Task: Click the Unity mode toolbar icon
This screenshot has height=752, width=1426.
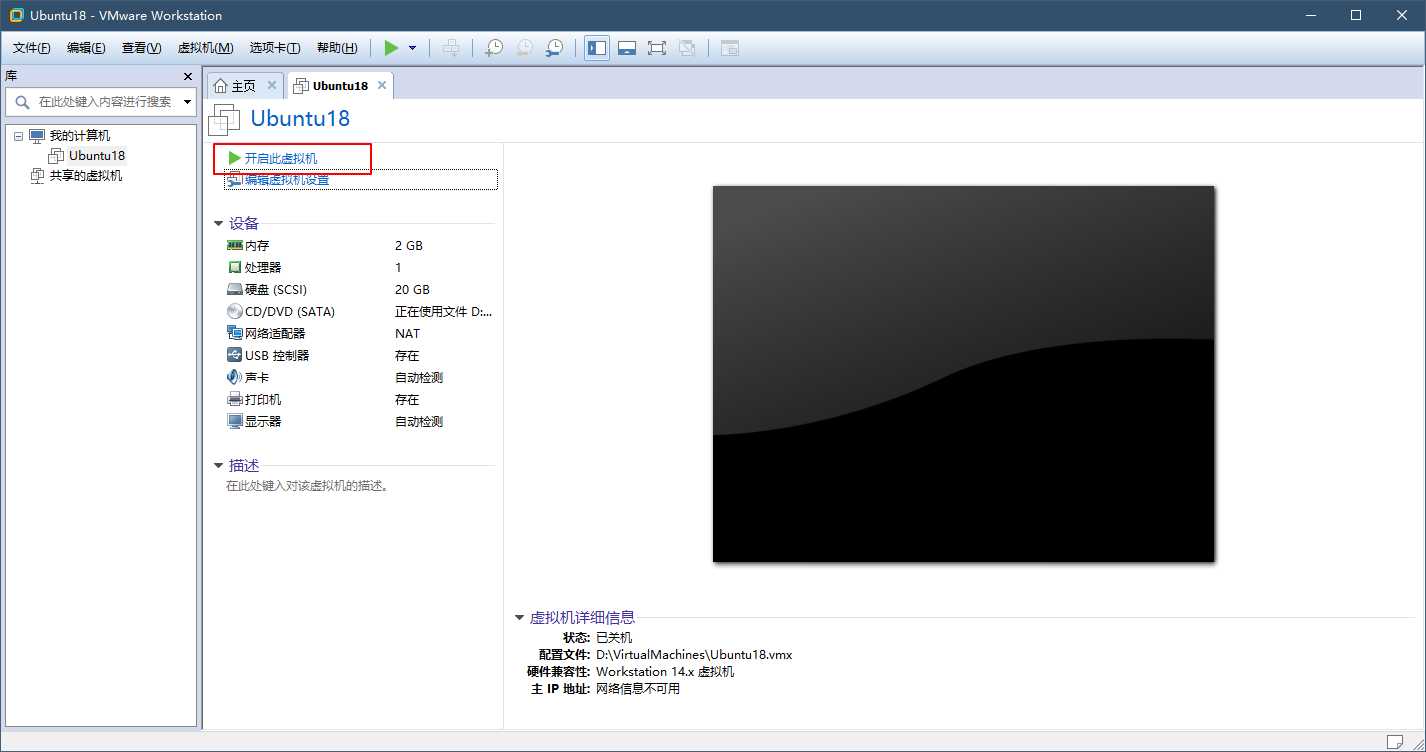Action: pos(687,48)
